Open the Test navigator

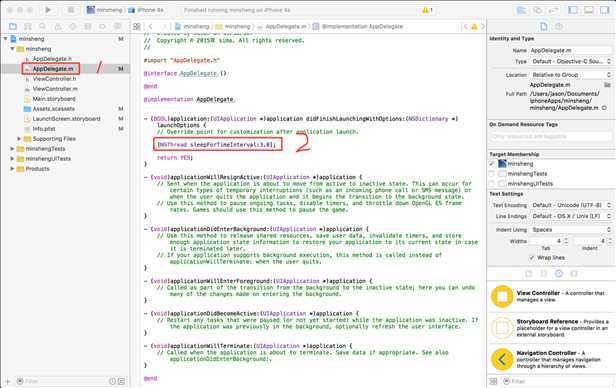coord(73,26)
